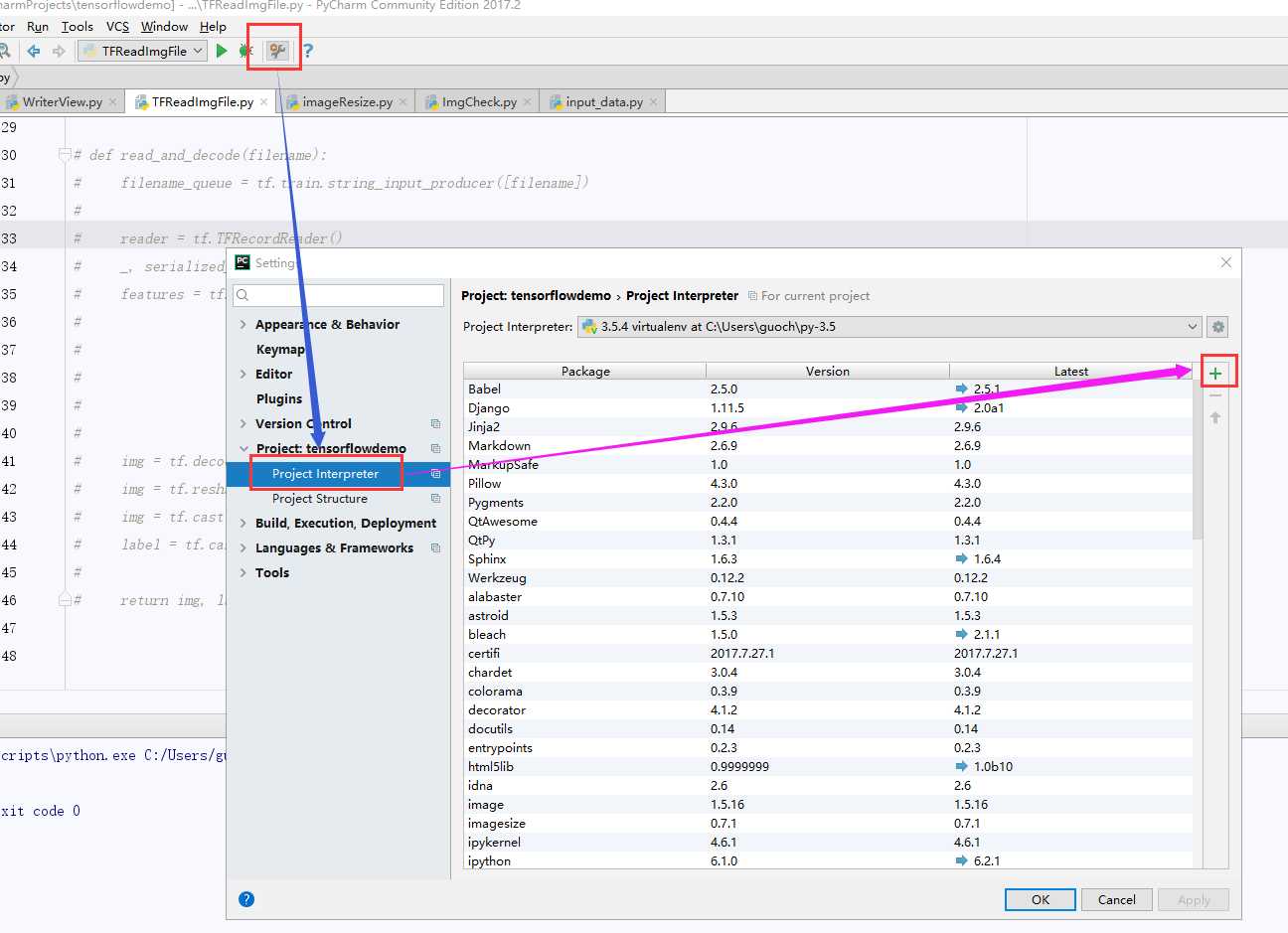Expand the Tools settings node
The image size is (1288, 933).
243,573
